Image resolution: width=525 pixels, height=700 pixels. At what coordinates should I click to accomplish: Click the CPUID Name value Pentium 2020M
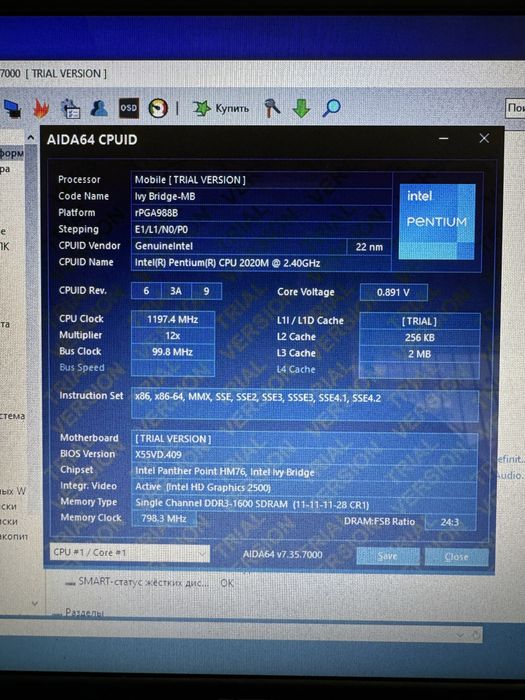point(261,263)
